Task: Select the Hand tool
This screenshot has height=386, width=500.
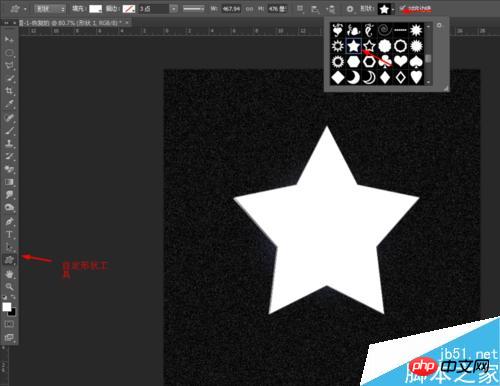Action: [x=9, y=274]
